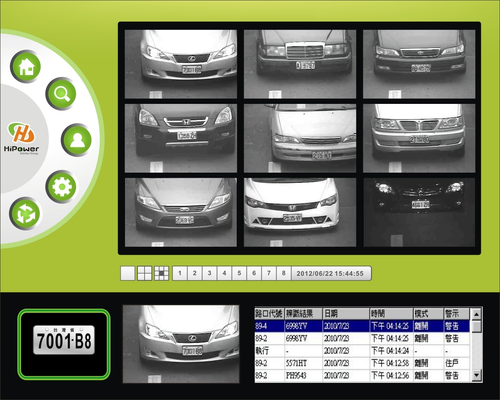The height and width of the screenshot is (400, 500).
Task: Open the User profile icon
Action: (x=77, y=140)
